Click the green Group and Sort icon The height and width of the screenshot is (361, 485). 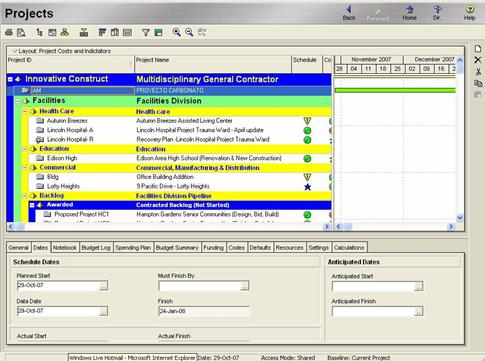(159, 32)
